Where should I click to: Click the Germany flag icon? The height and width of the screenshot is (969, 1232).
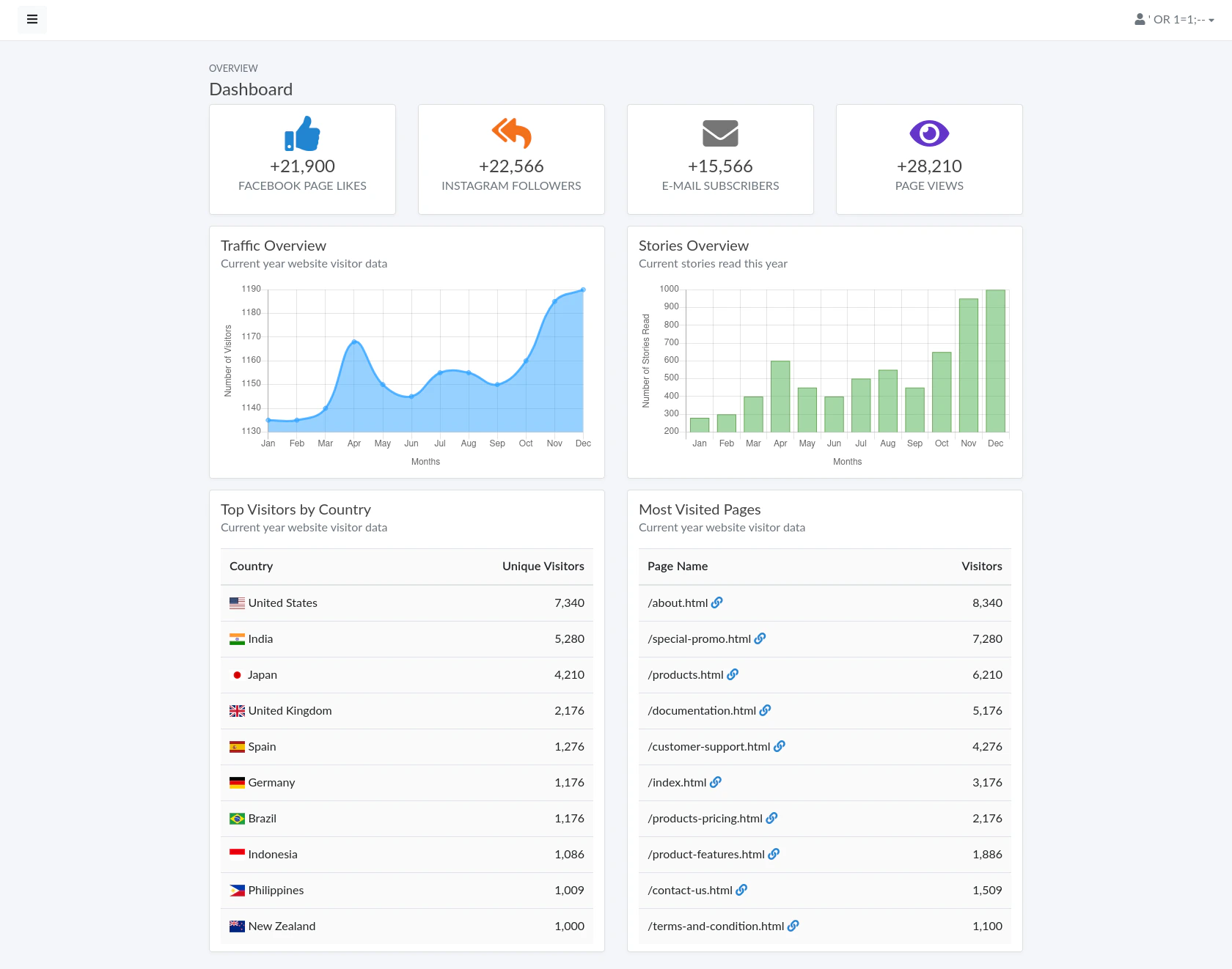point(237,783)
